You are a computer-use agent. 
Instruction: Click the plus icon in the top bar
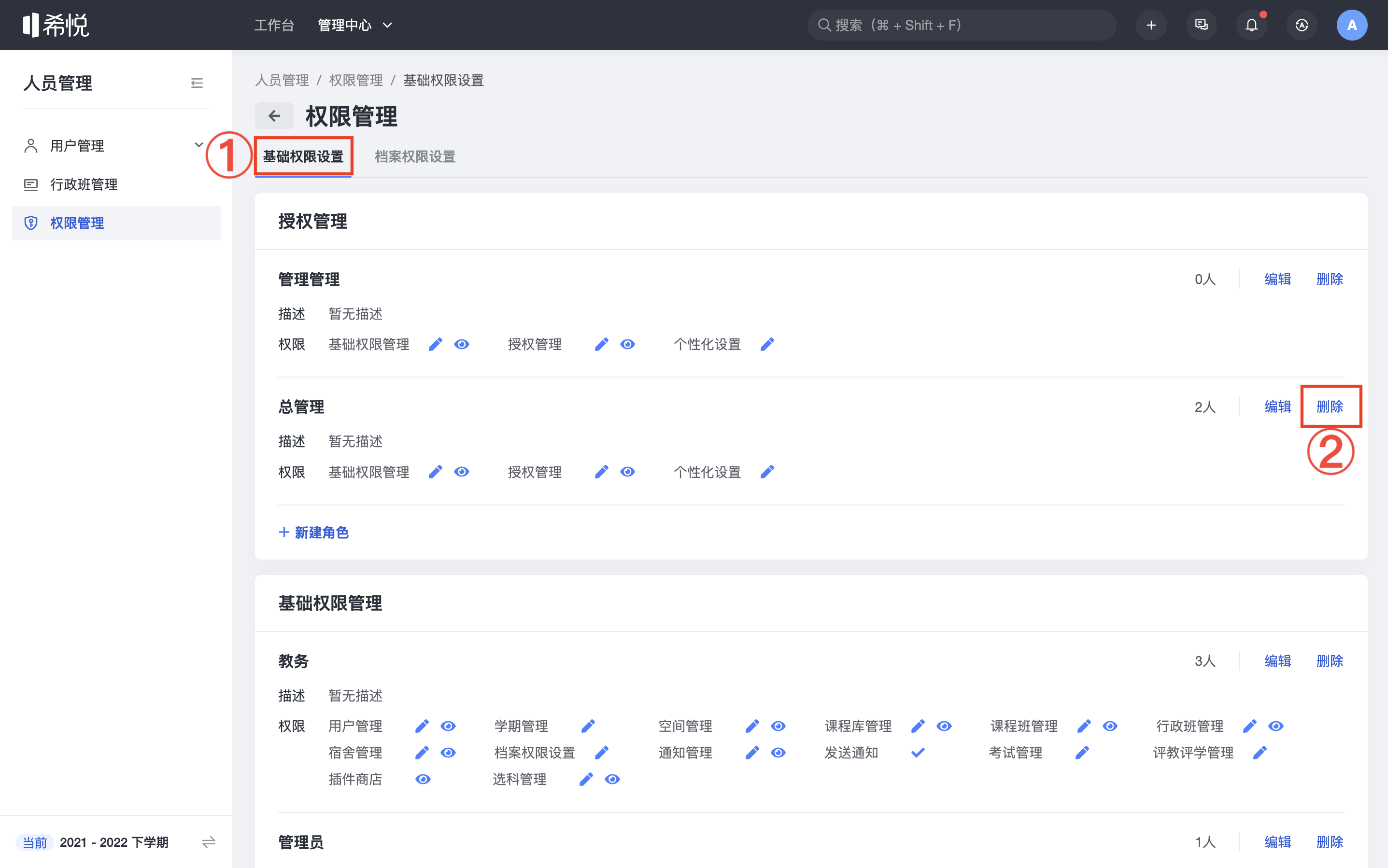click(1151, 25)
